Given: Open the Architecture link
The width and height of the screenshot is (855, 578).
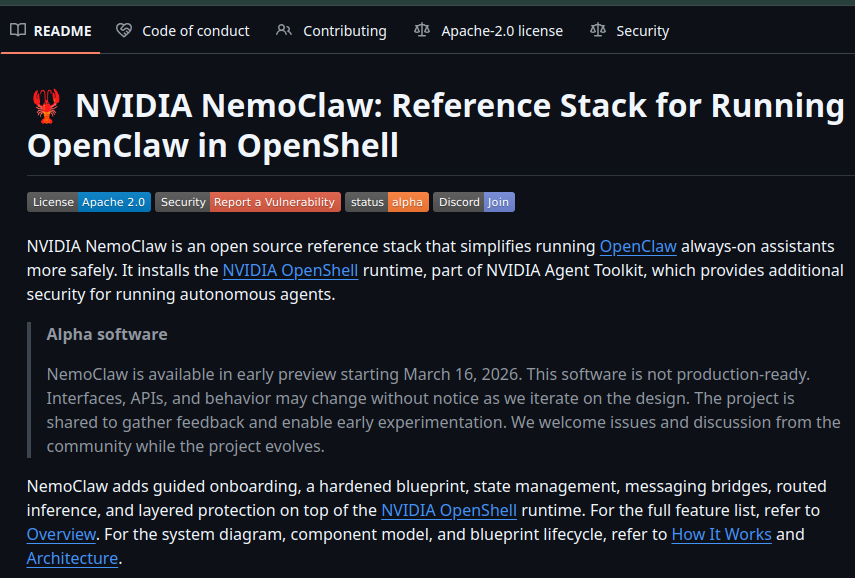Looking at the screenshot, I should 72,558.
